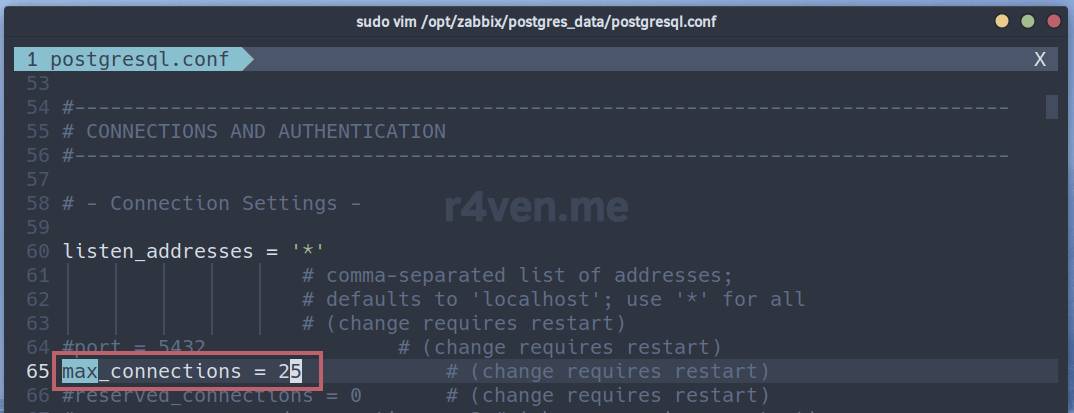Close the buffer with the tabline X

click(x=1040, y=59)
